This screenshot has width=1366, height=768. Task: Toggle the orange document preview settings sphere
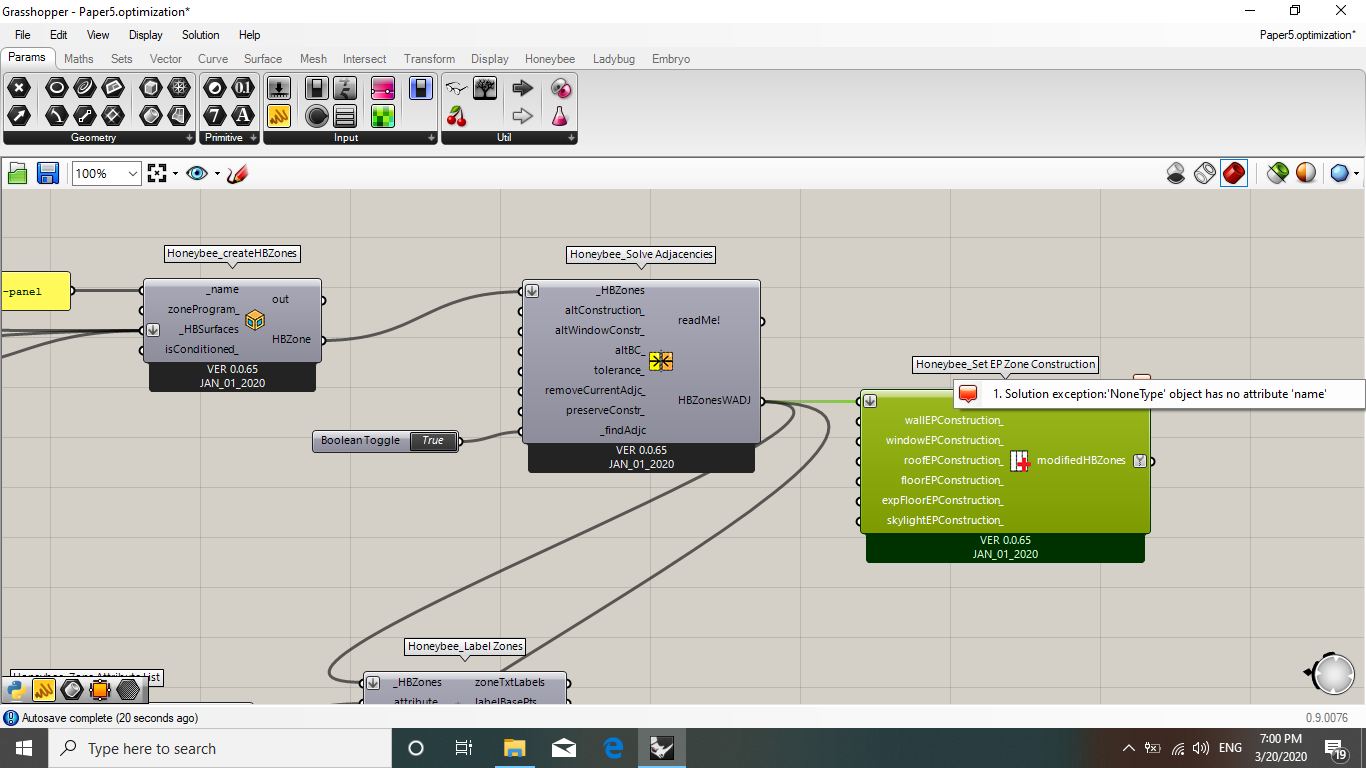click(x=1306, y=173)
